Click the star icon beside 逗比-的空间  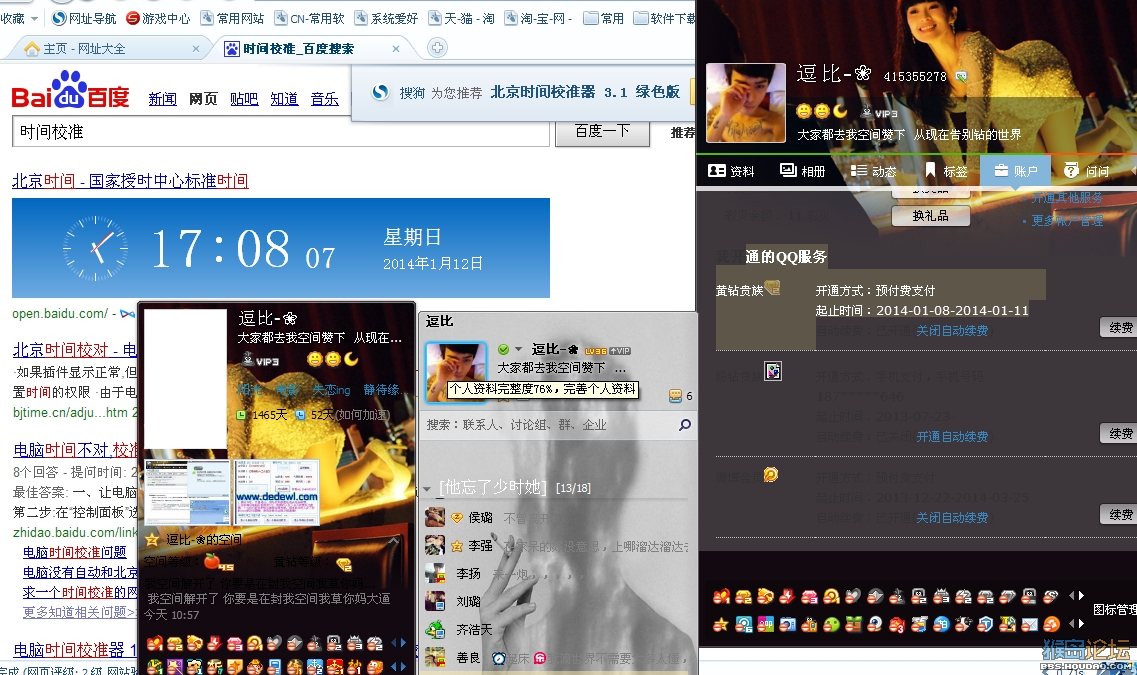152,539
